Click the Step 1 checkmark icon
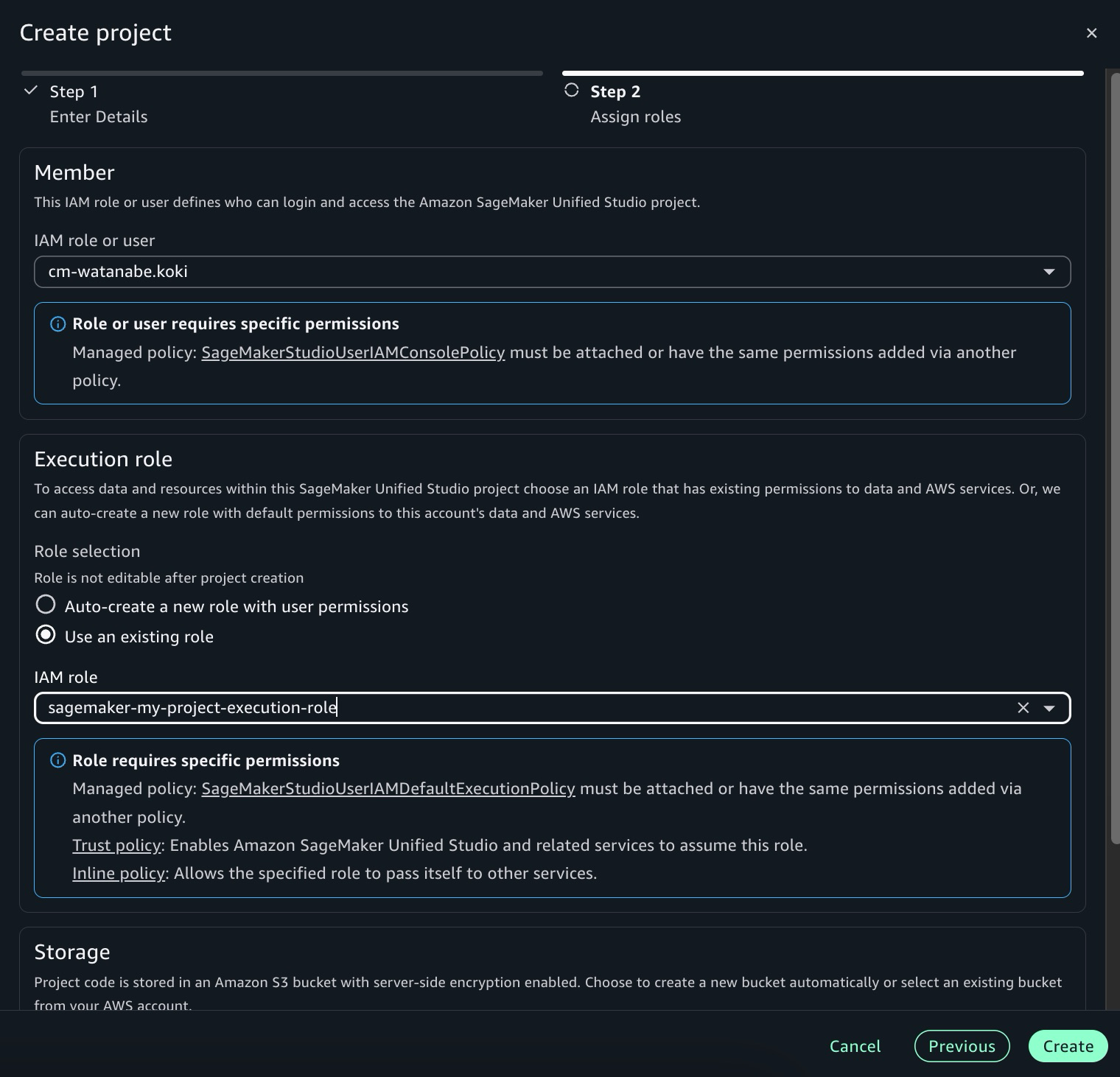Viewport: 1120px width, 1077px height. point(31,91)
